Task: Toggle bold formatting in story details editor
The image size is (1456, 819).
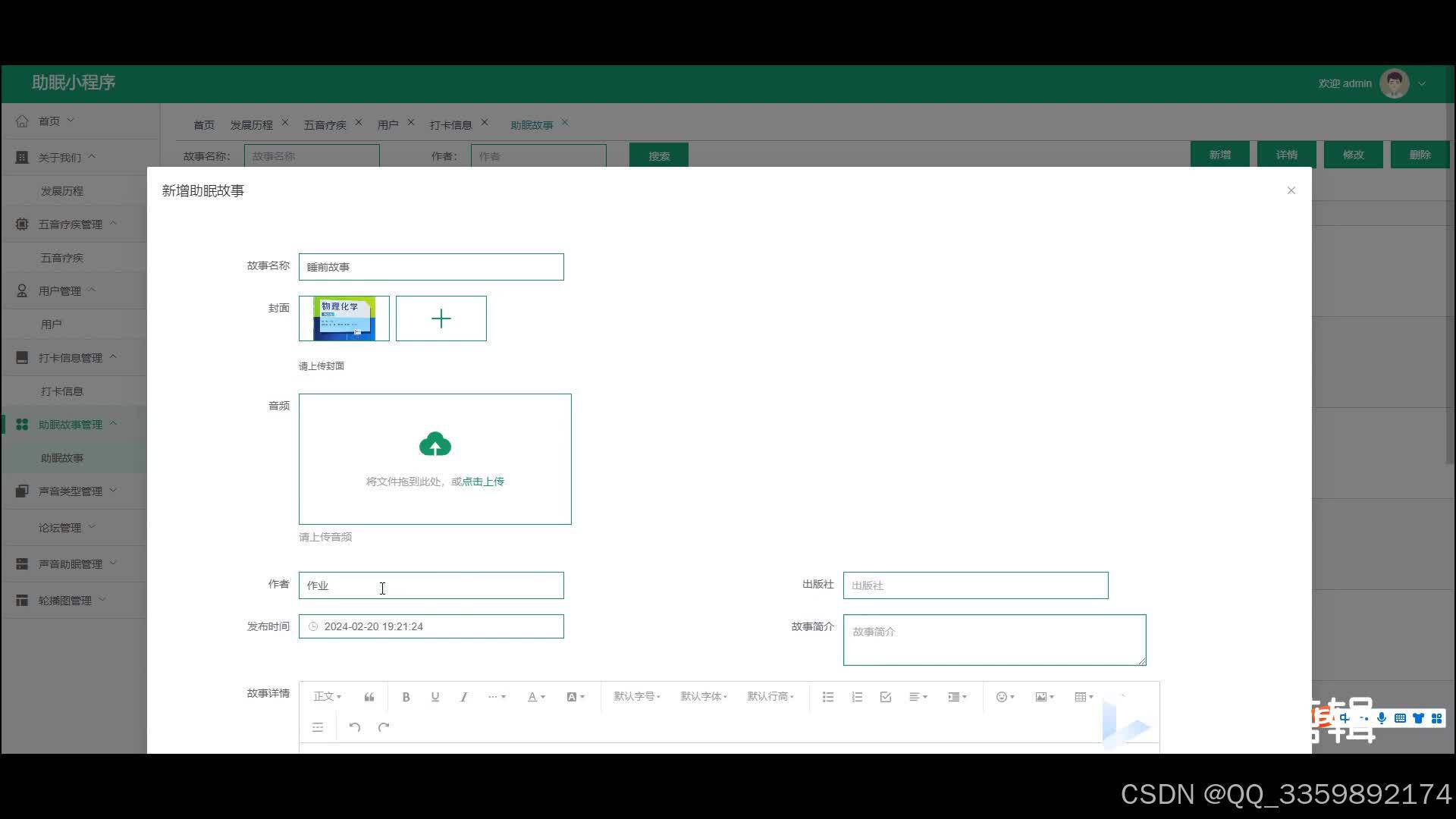Action: click(x=406, y=697)
